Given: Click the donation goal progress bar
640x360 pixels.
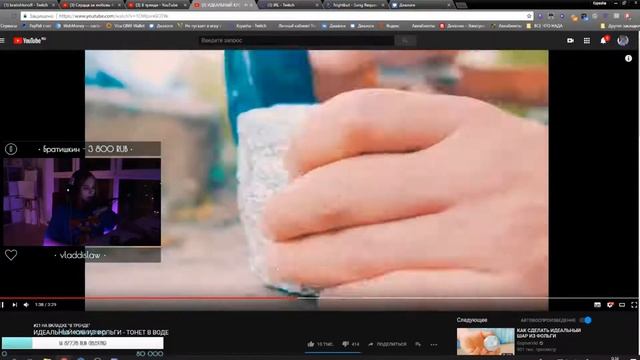Looking at the screenshot, I should [x=82, y=343].
